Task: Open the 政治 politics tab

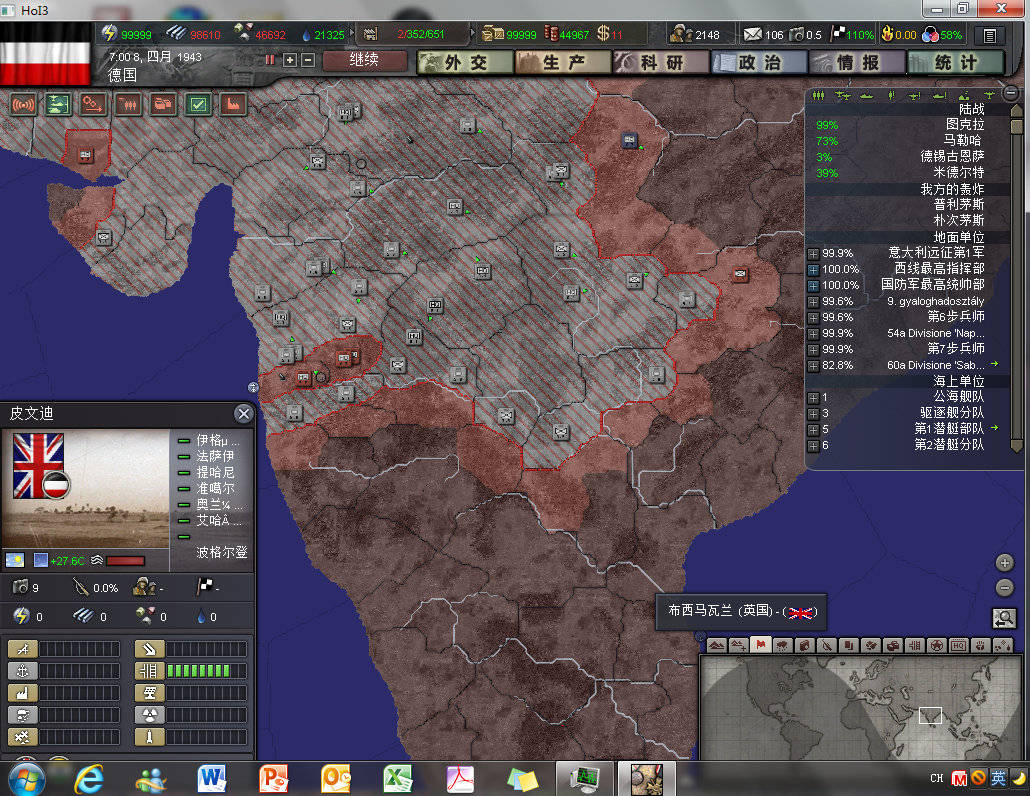Action: 759,62
